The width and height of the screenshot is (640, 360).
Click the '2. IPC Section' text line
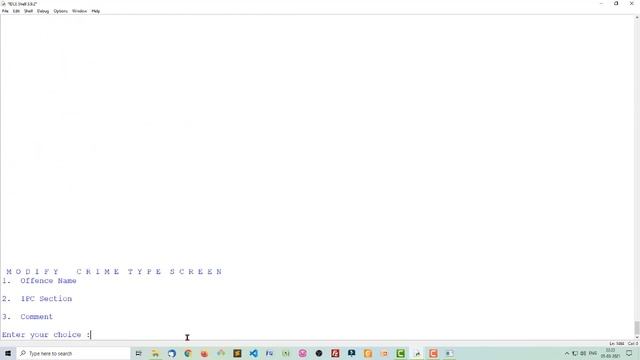[x=37, y=299]
